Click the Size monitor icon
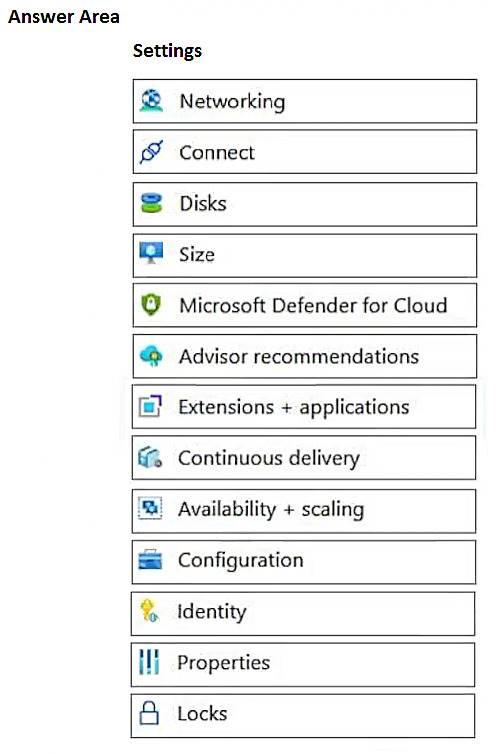The image size is (502, 754). tap(151, 253)
